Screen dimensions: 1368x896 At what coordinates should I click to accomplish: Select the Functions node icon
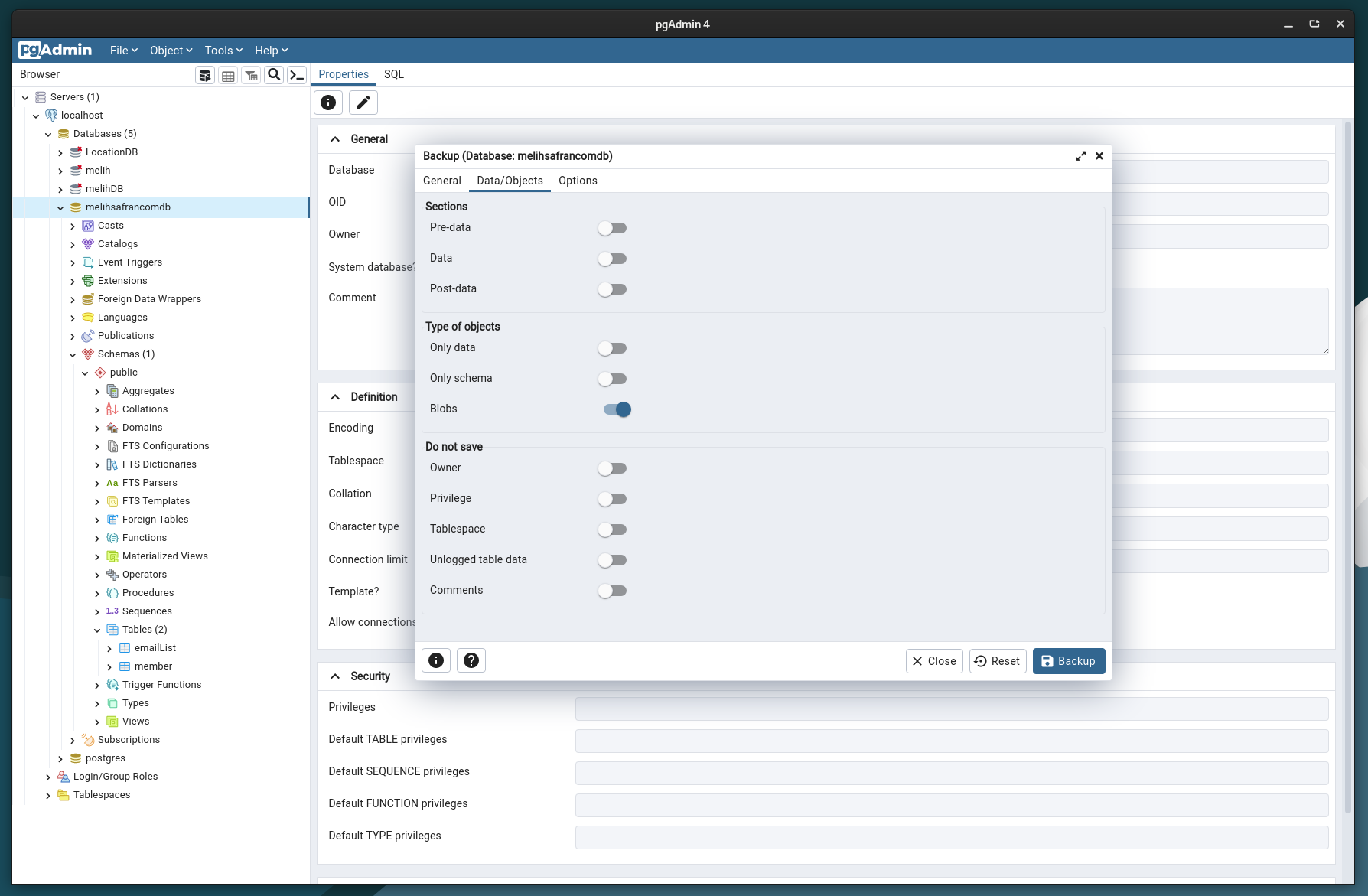(112, 538)
